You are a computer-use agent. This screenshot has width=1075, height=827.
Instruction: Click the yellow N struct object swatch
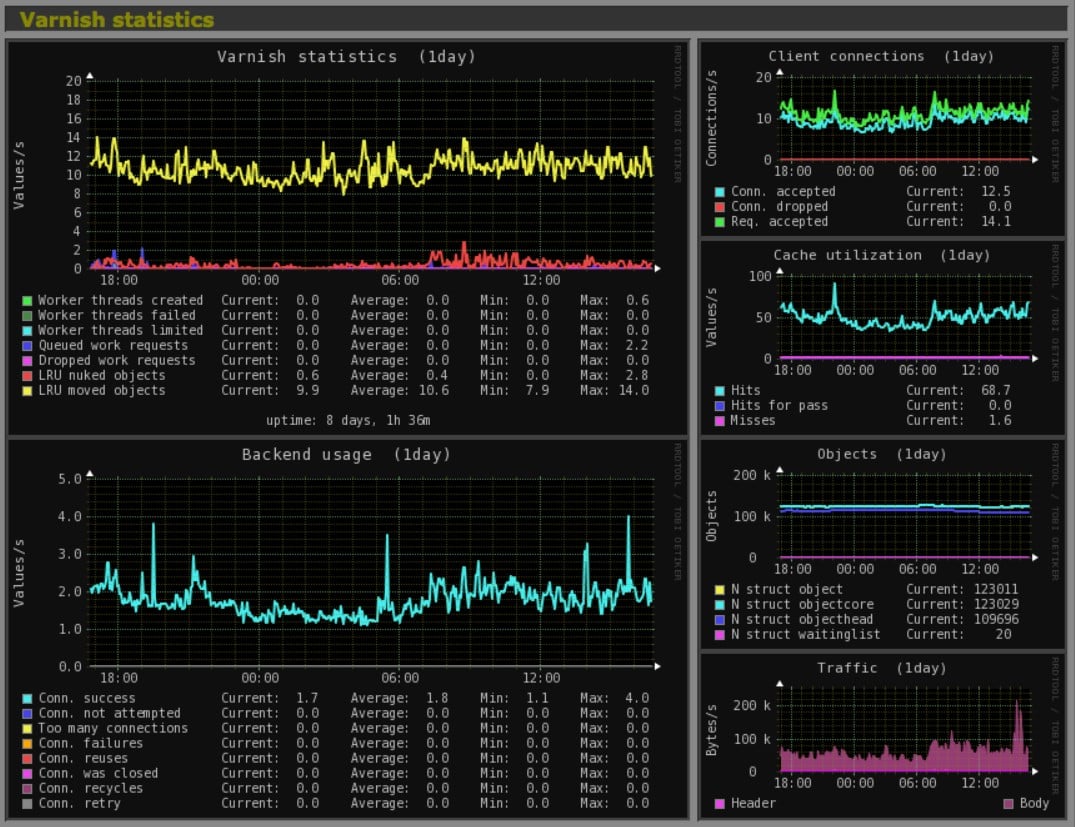point(720,590)
